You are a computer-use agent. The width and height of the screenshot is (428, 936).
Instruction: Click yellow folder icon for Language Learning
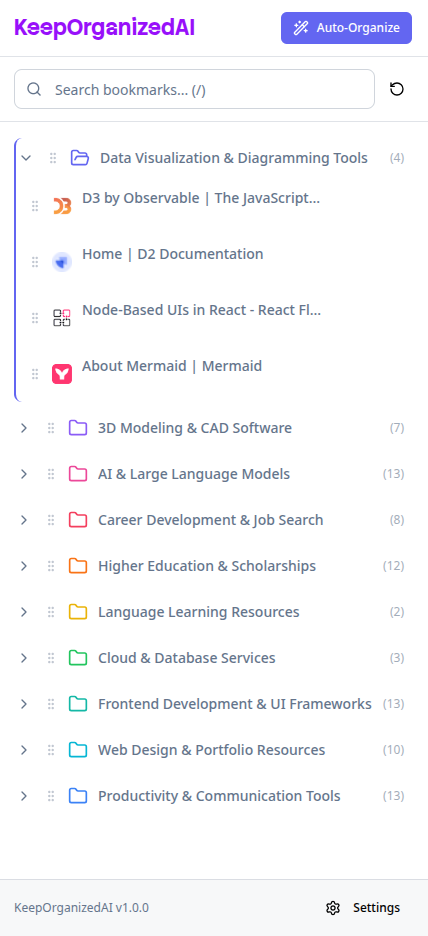coord(78,612)
